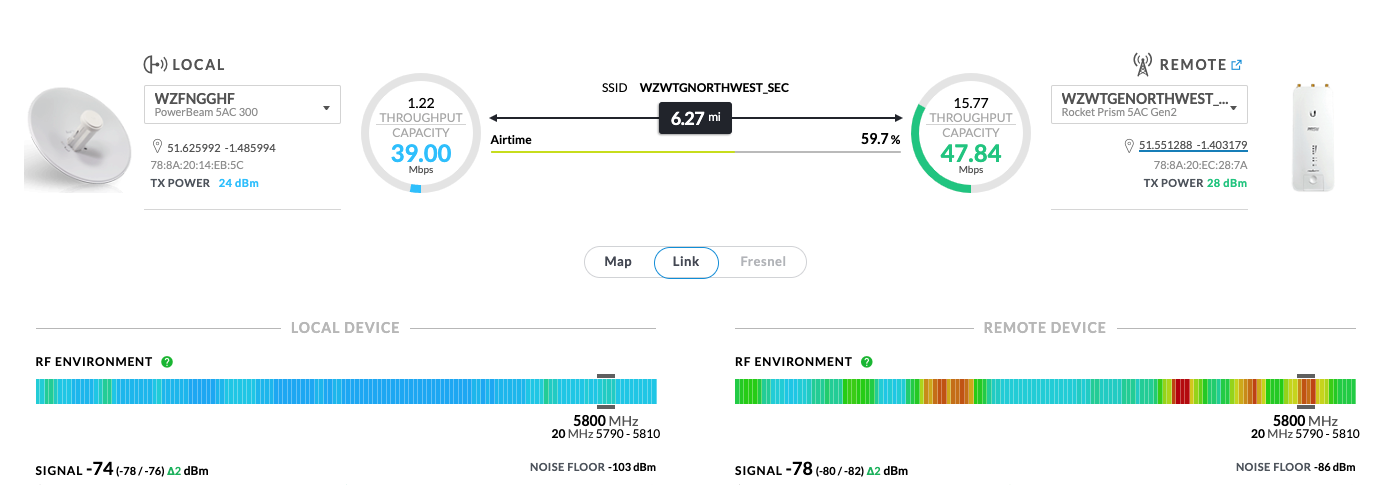1390x485 pixels.
Task: Click the Airtime usage bar
Action: click(x=695, y=152)
